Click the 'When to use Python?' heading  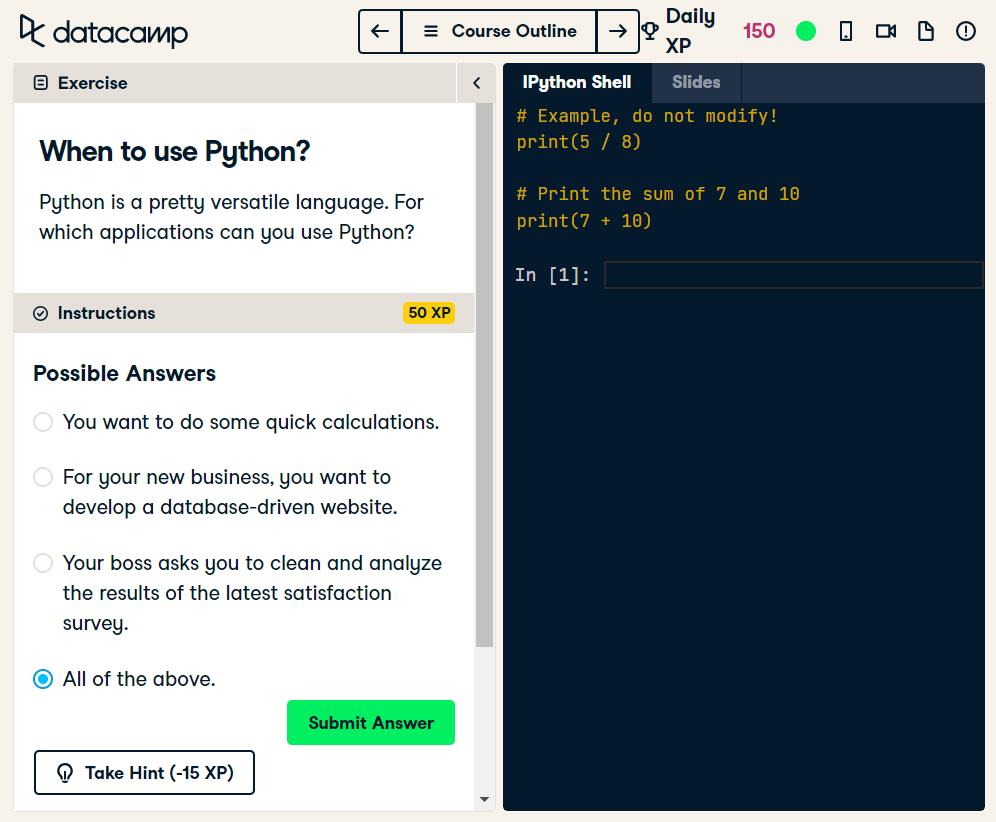175,151
